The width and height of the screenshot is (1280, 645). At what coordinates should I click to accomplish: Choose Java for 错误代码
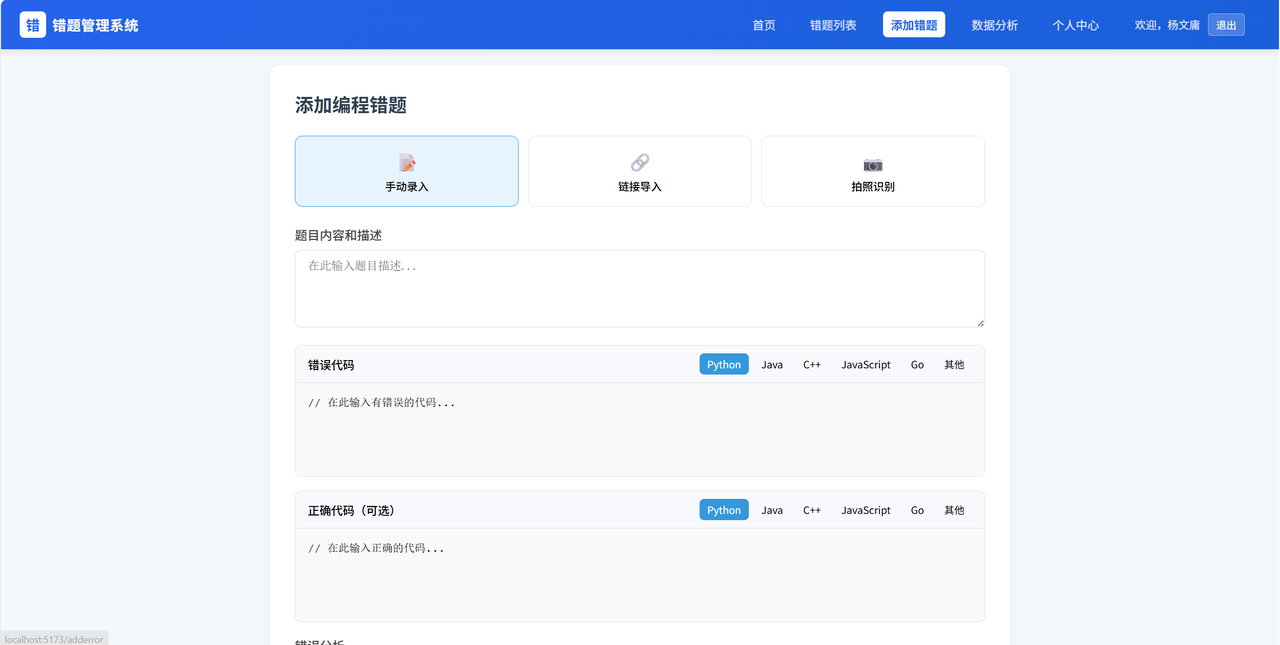coord(772,364)
